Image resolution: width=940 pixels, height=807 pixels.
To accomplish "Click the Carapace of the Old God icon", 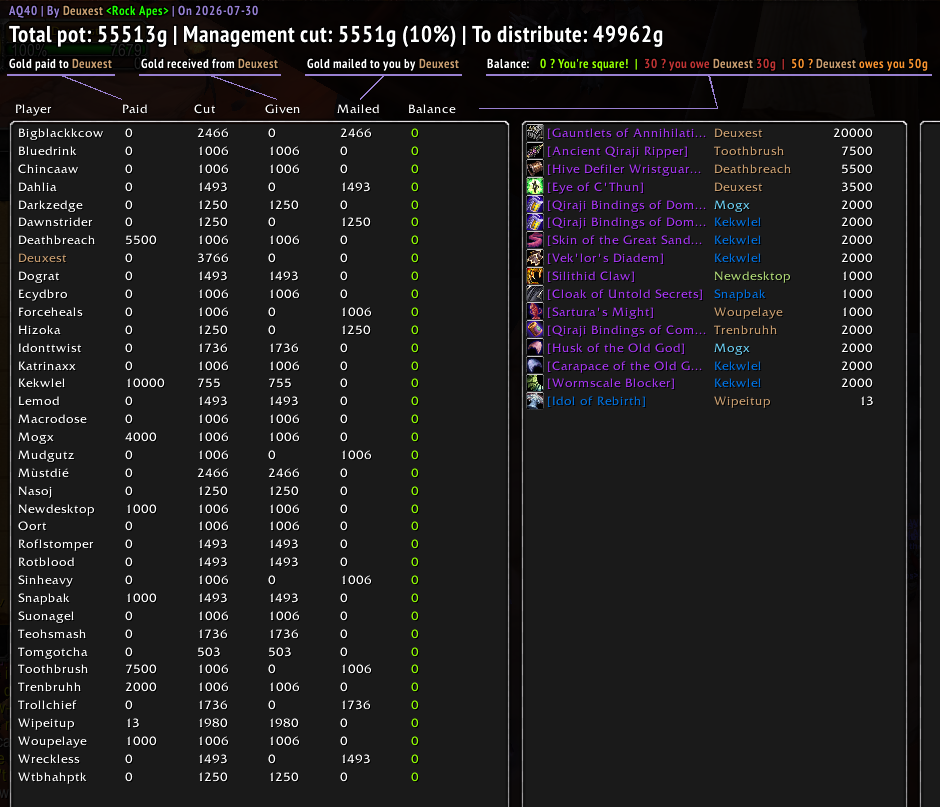I will (535, 366).
